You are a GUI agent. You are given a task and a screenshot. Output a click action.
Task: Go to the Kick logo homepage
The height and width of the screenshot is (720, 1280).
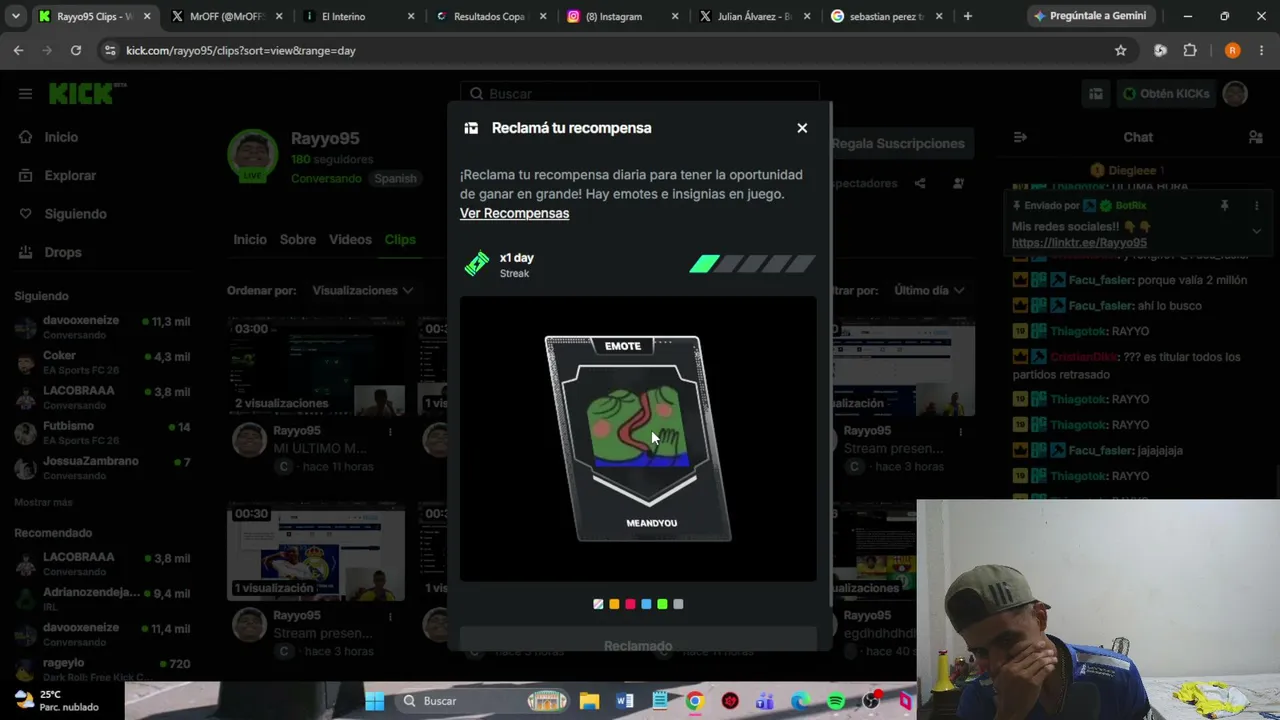coord(87,93)
